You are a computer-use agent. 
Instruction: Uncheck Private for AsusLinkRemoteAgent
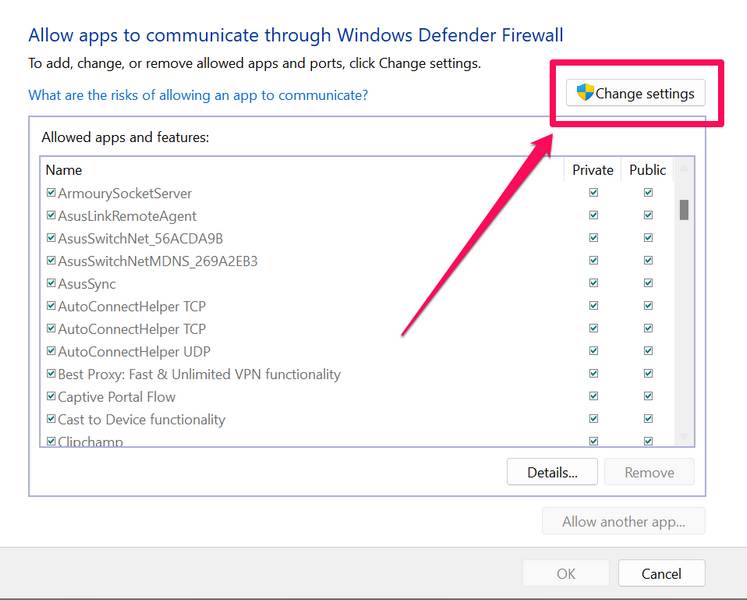[x=594, y=216]
